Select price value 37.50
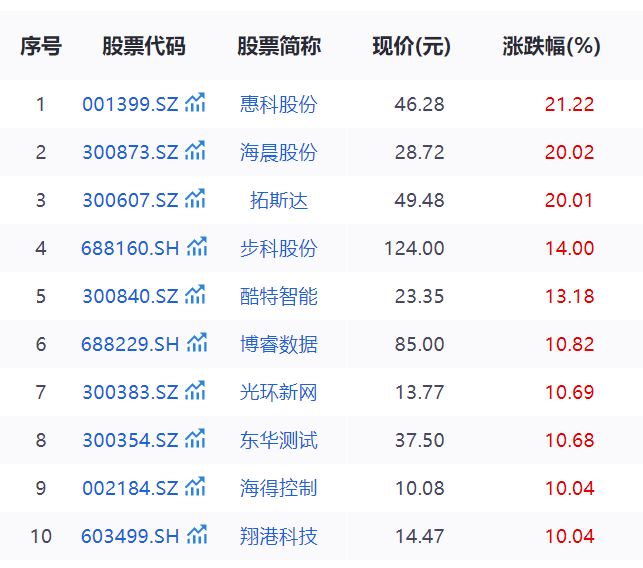This screenshot has width=643, height=568. pyautogui.click(x=420, y=440)
